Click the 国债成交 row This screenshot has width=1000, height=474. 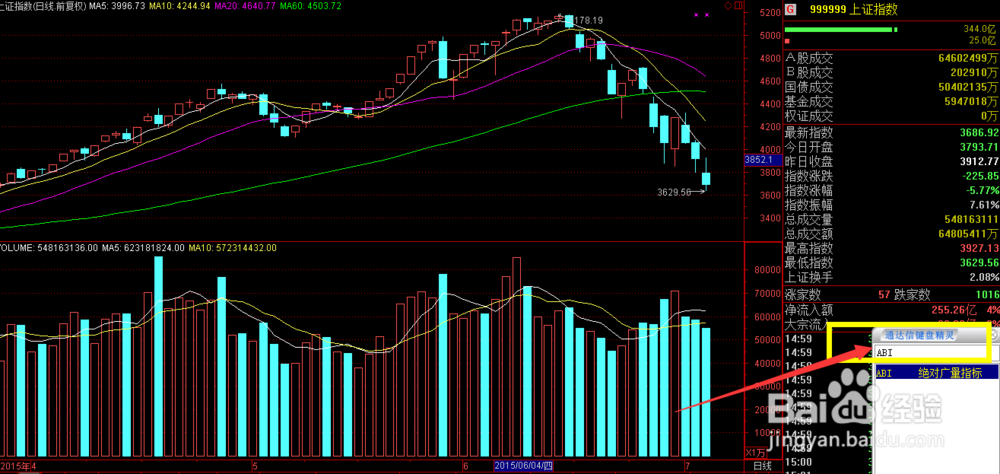point(892,87)
